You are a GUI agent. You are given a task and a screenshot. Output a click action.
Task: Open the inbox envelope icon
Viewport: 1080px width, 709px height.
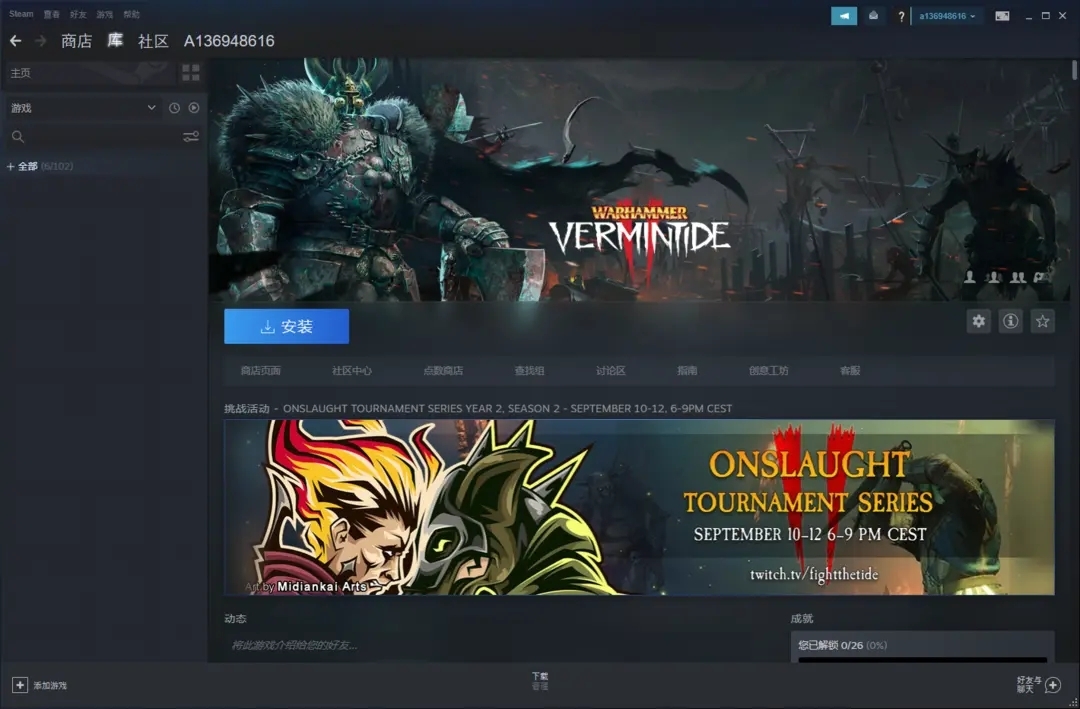[x=873, y=16]
